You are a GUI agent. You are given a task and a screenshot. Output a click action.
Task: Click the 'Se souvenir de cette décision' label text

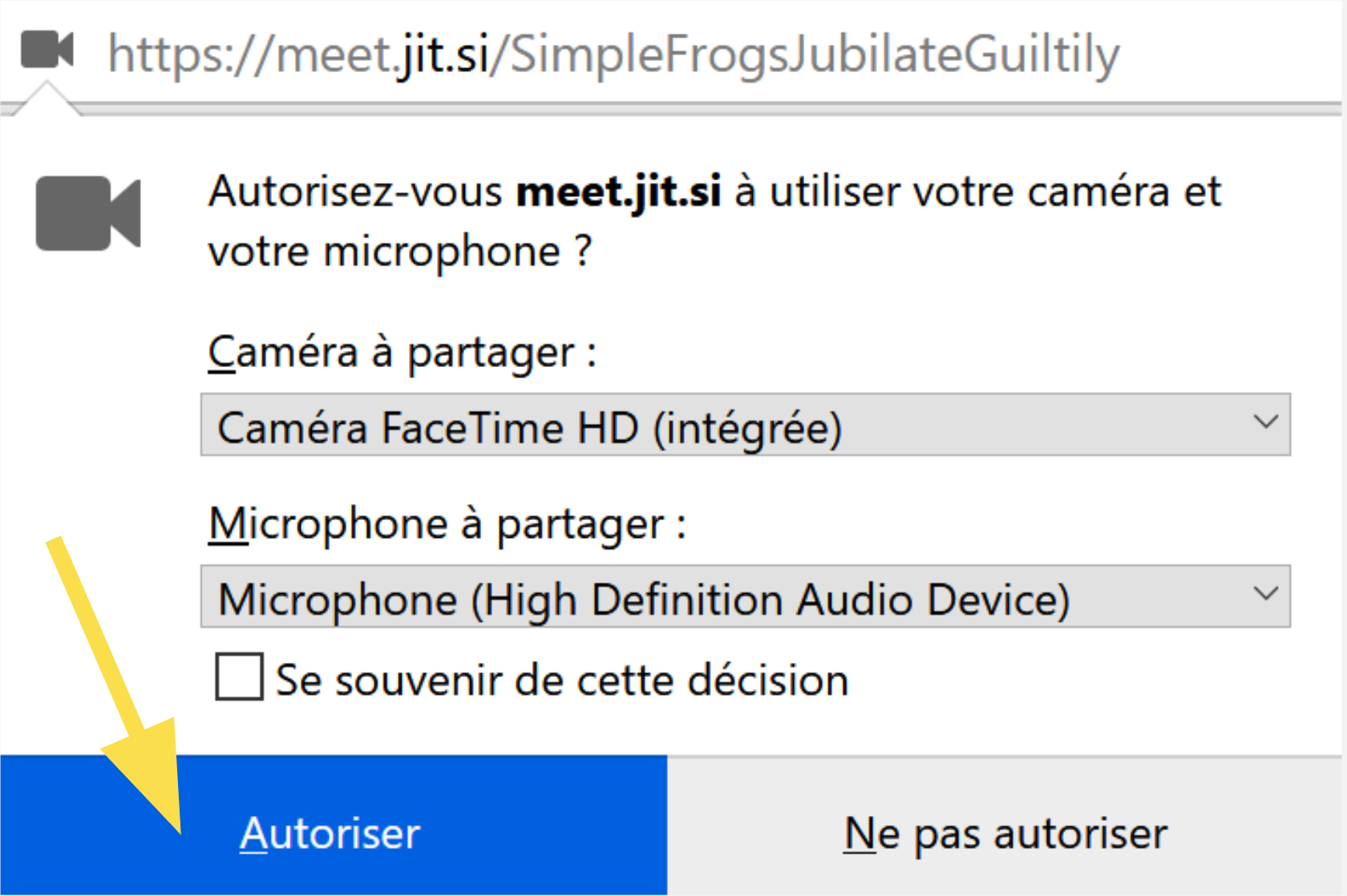tap(562, 680)
